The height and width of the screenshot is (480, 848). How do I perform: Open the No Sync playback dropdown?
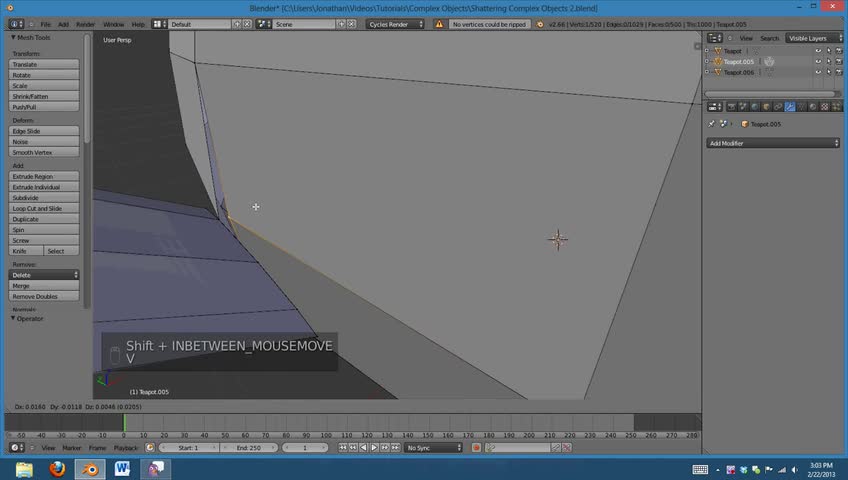tap(434, 448)
